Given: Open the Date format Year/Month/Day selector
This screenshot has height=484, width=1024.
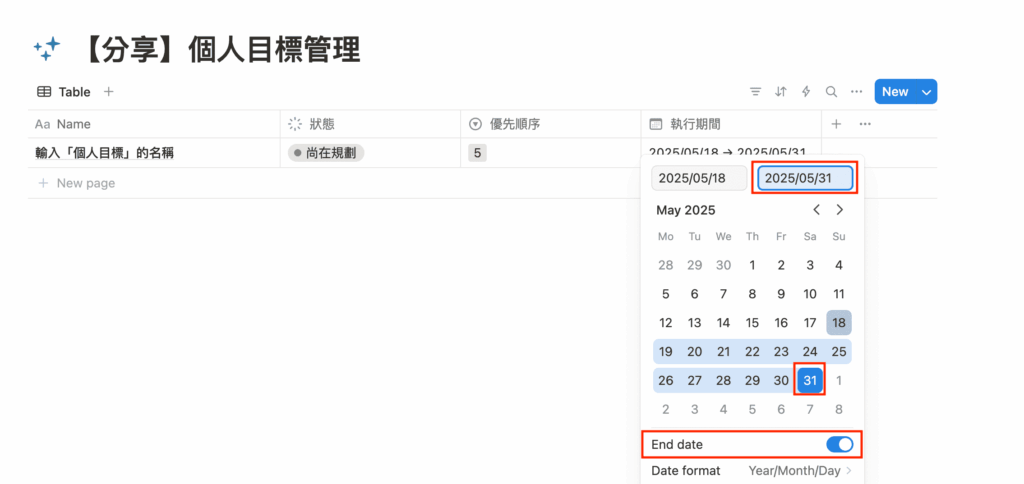Looking at the screenshot, I should 800,470.
